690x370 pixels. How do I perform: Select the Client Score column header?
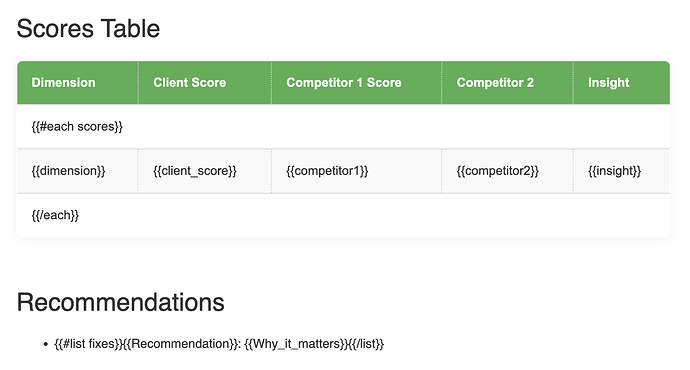coord(205,83)
